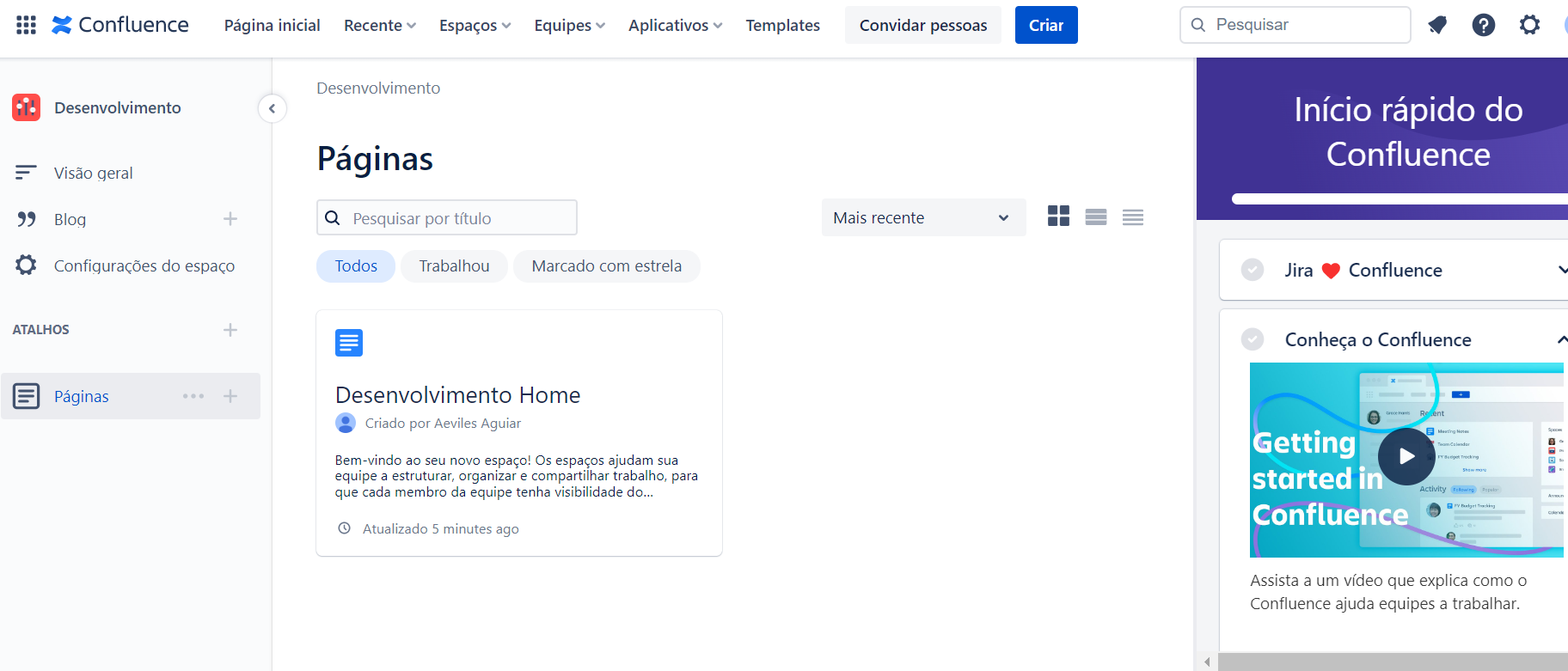Screen dimensions: 1568x671
Task: Add a shortcut in Atalhos section
Action: coord(230,330)
